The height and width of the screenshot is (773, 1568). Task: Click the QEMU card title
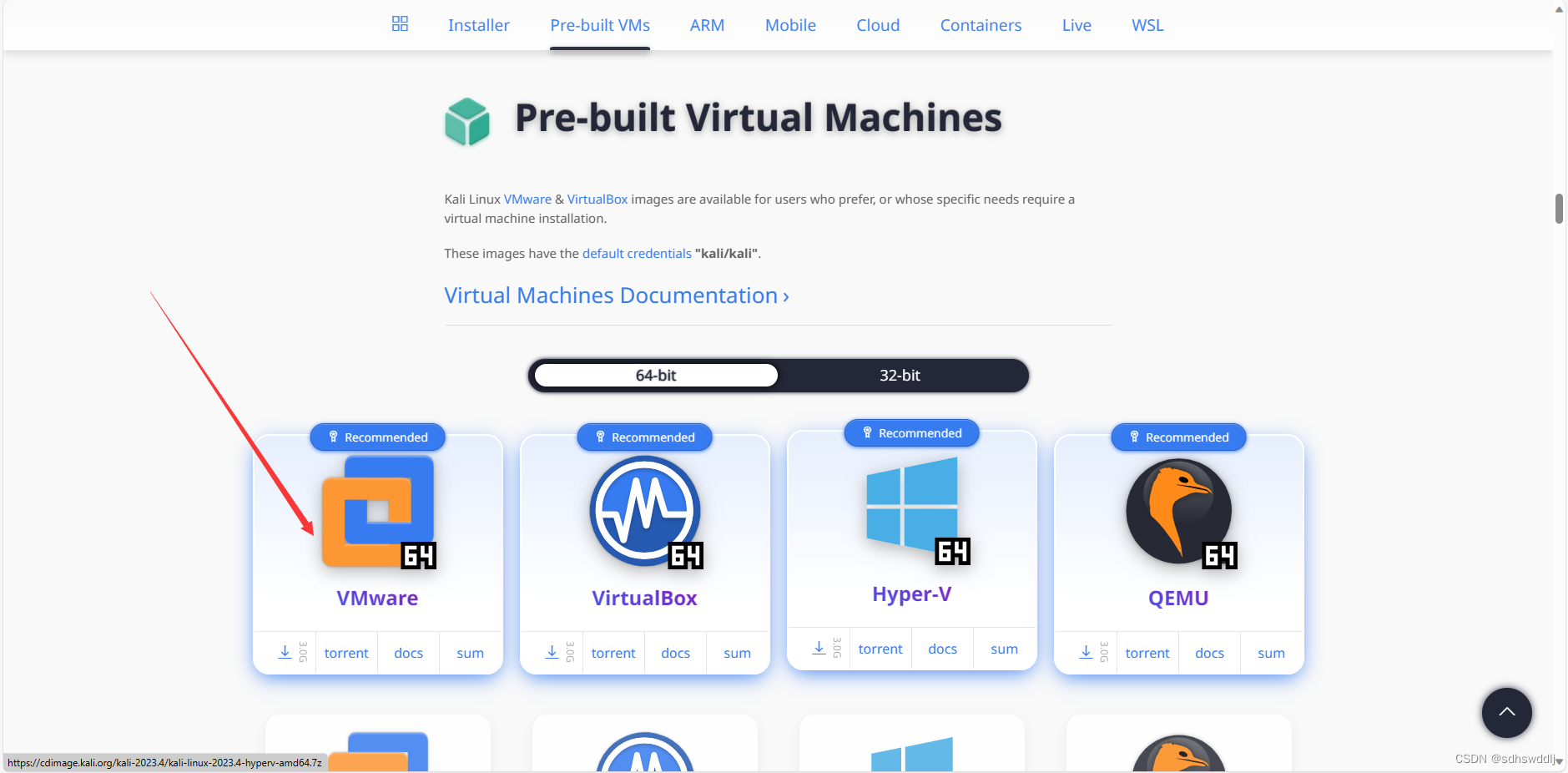1178,599
